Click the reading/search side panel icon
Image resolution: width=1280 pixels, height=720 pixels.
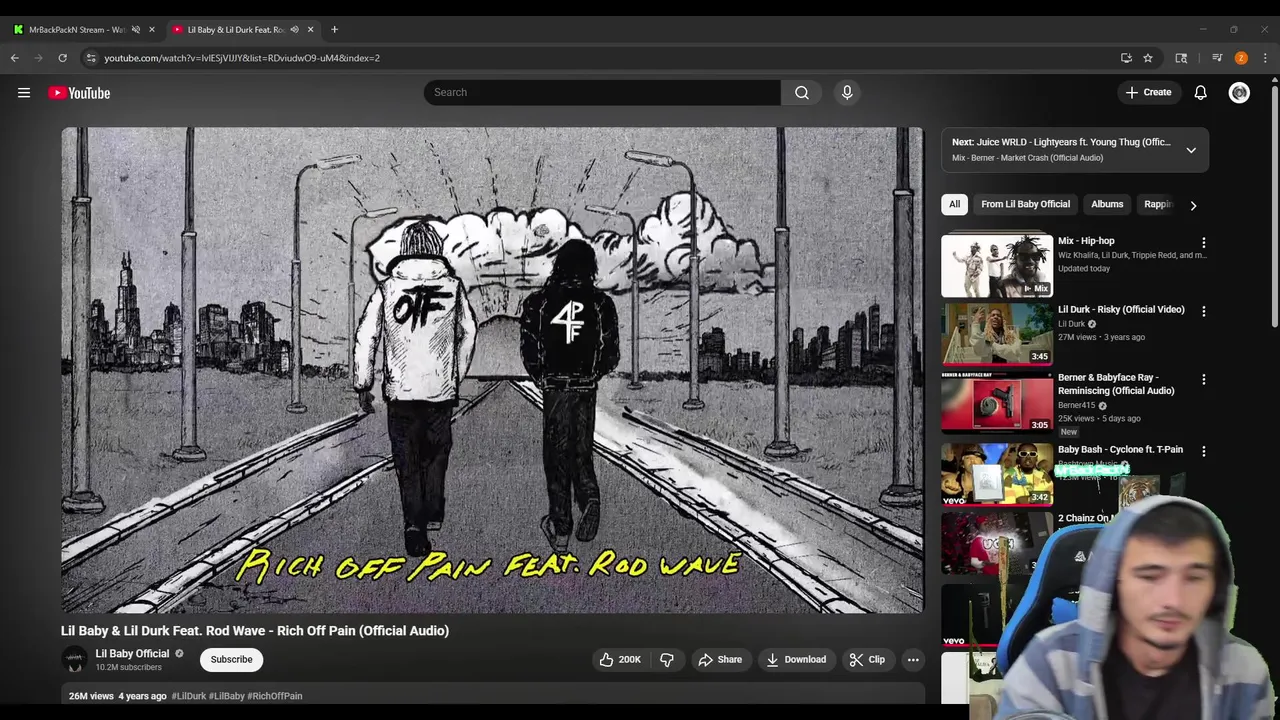pyautogui.click(x=1181, y=58)
